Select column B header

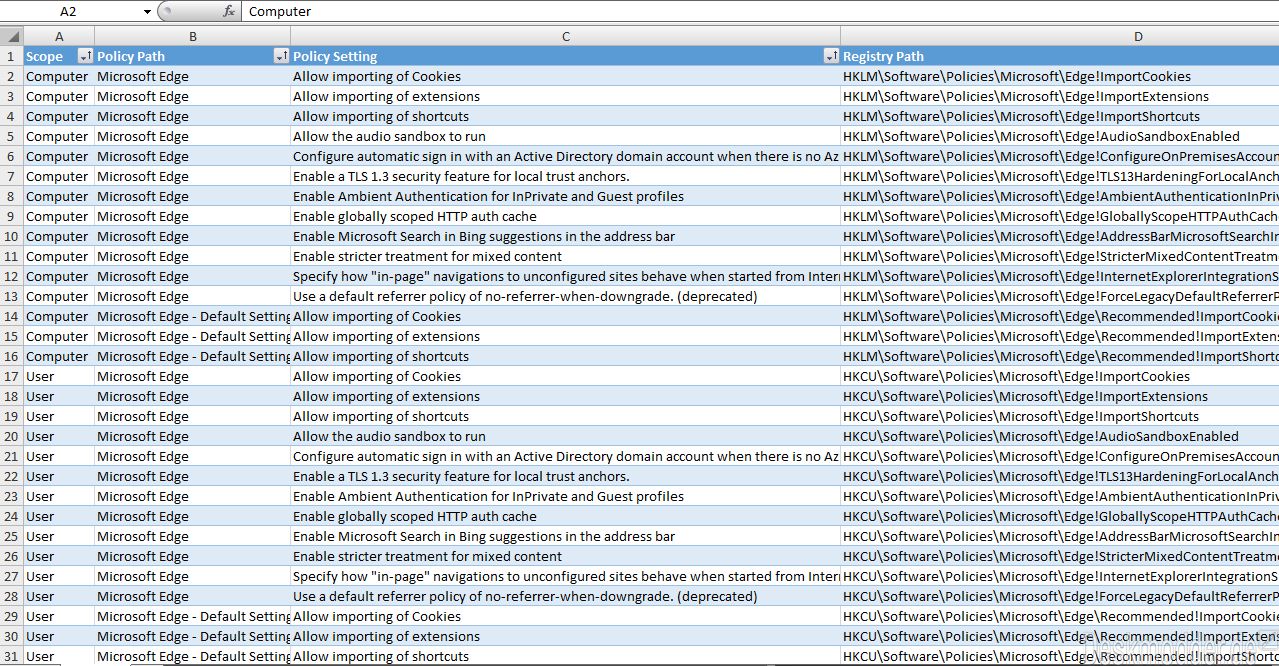tap(193, 36)
